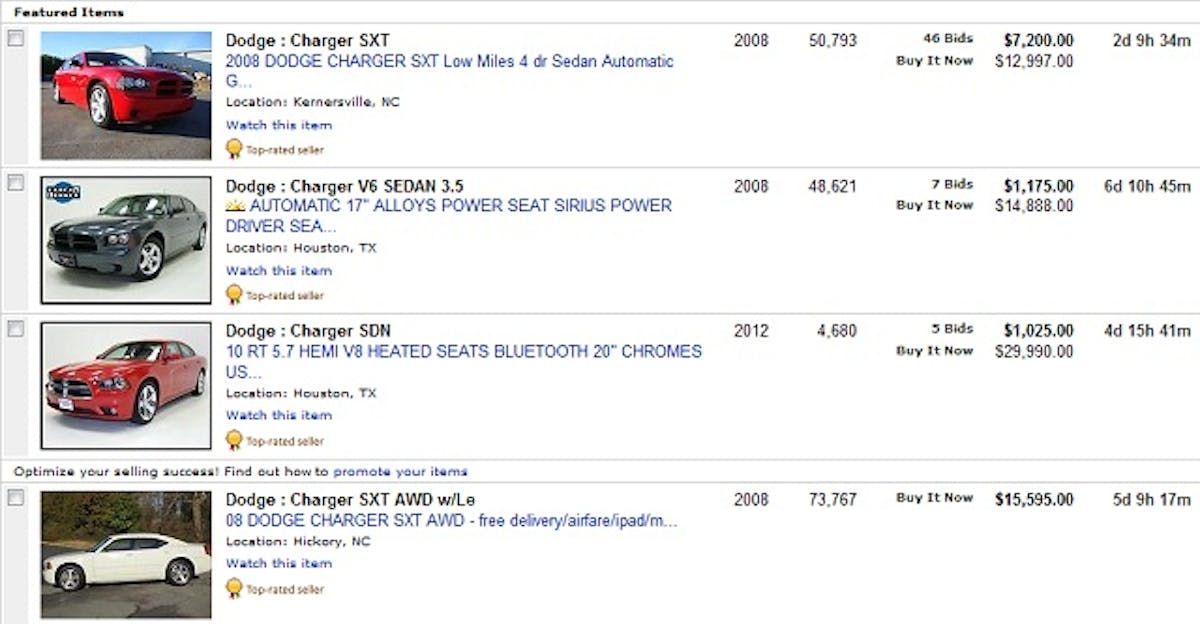The height and width of the screenshot is (624, 1200).
Task: View red 2012 Charger SDN image
Action: 126,385
